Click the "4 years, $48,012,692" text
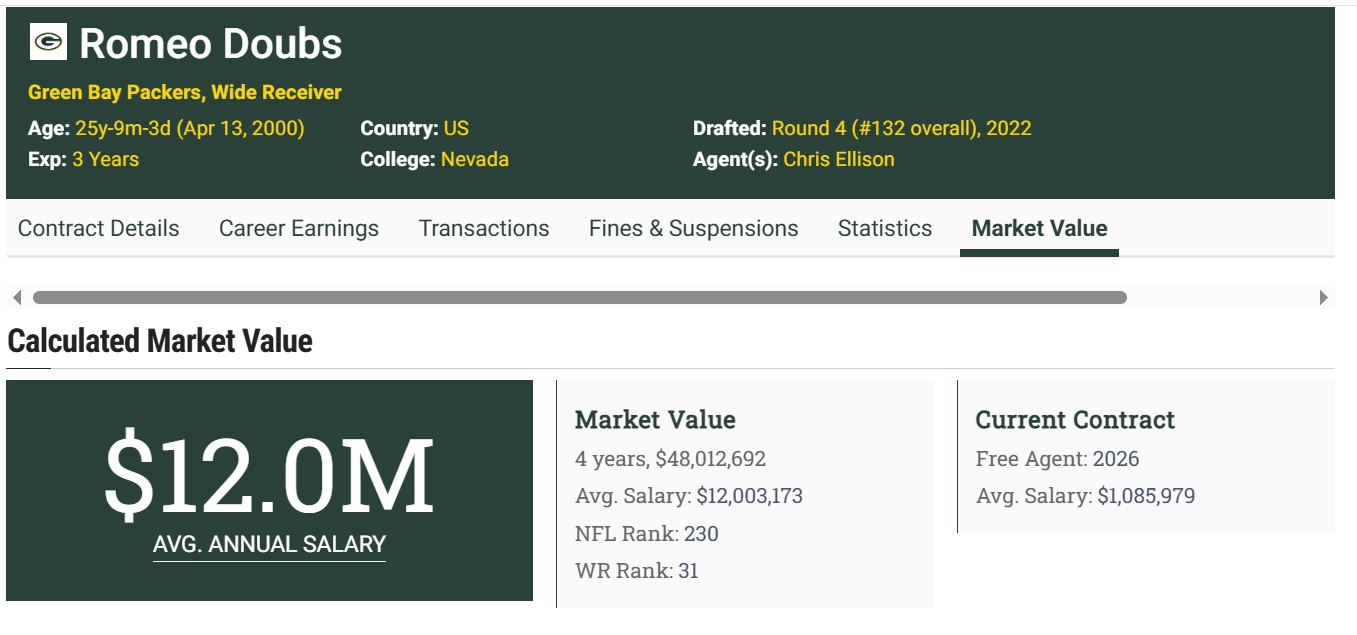The width and height of the screenshot is (1357, 635). pyautogui.click(x=670, y=459)
